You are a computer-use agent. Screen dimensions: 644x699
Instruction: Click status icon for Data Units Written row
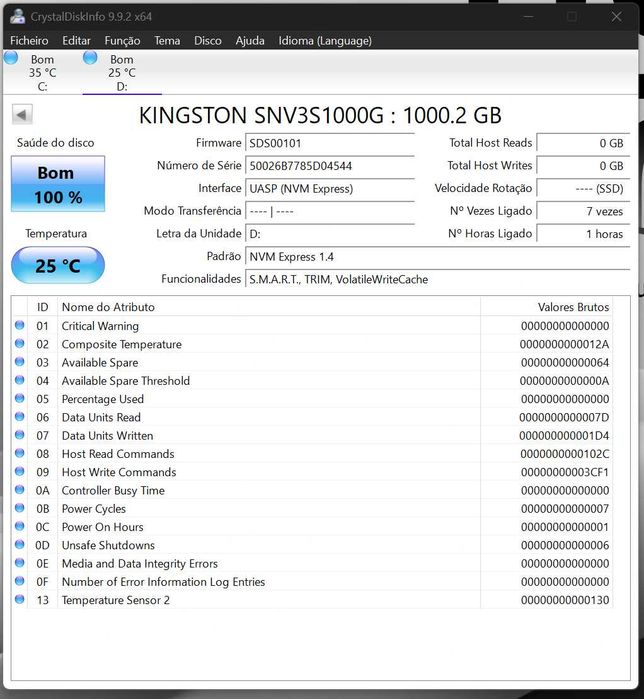pos(20,435)
